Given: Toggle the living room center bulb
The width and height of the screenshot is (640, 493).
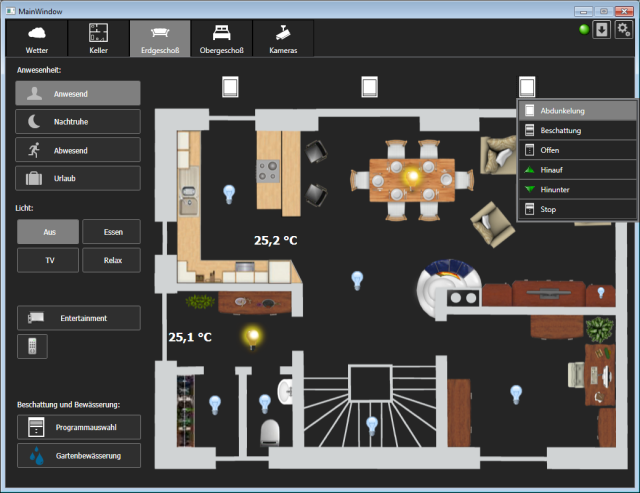Looking at the screenshot, I should (357, 280).
